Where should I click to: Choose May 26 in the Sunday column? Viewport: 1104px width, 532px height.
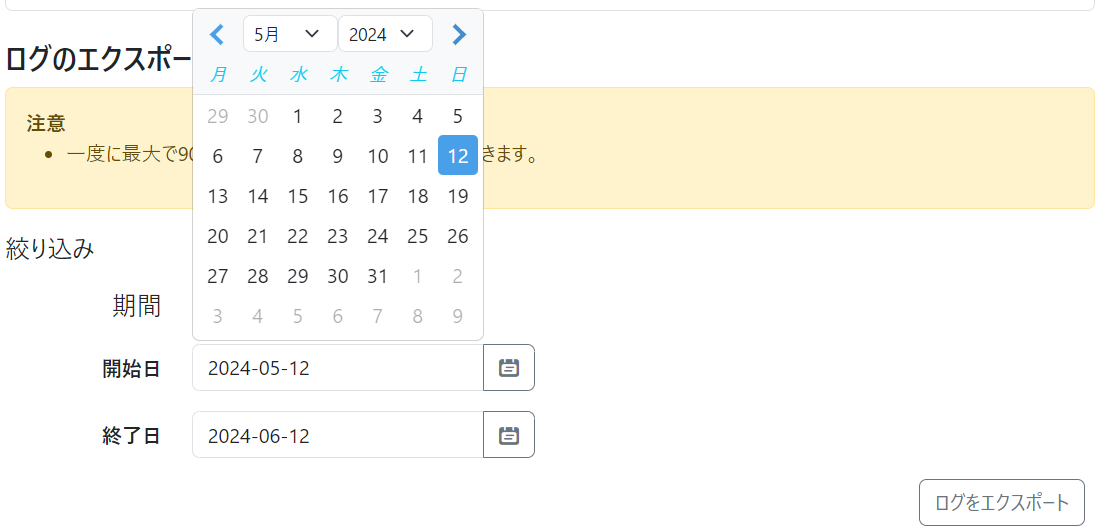(458, 236)
